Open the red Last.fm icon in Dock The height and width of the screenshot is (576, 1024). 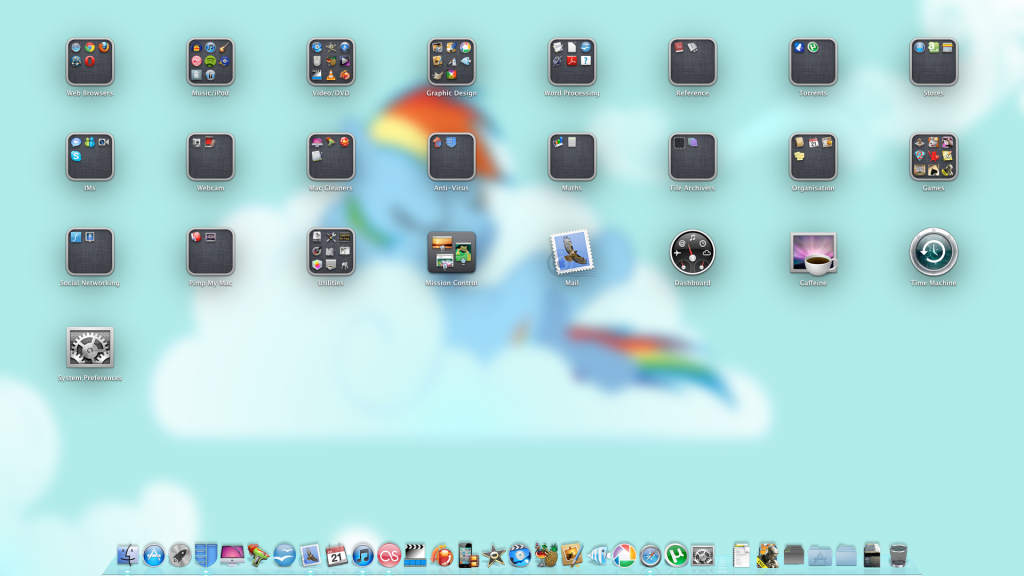click(x=389, y=555)
